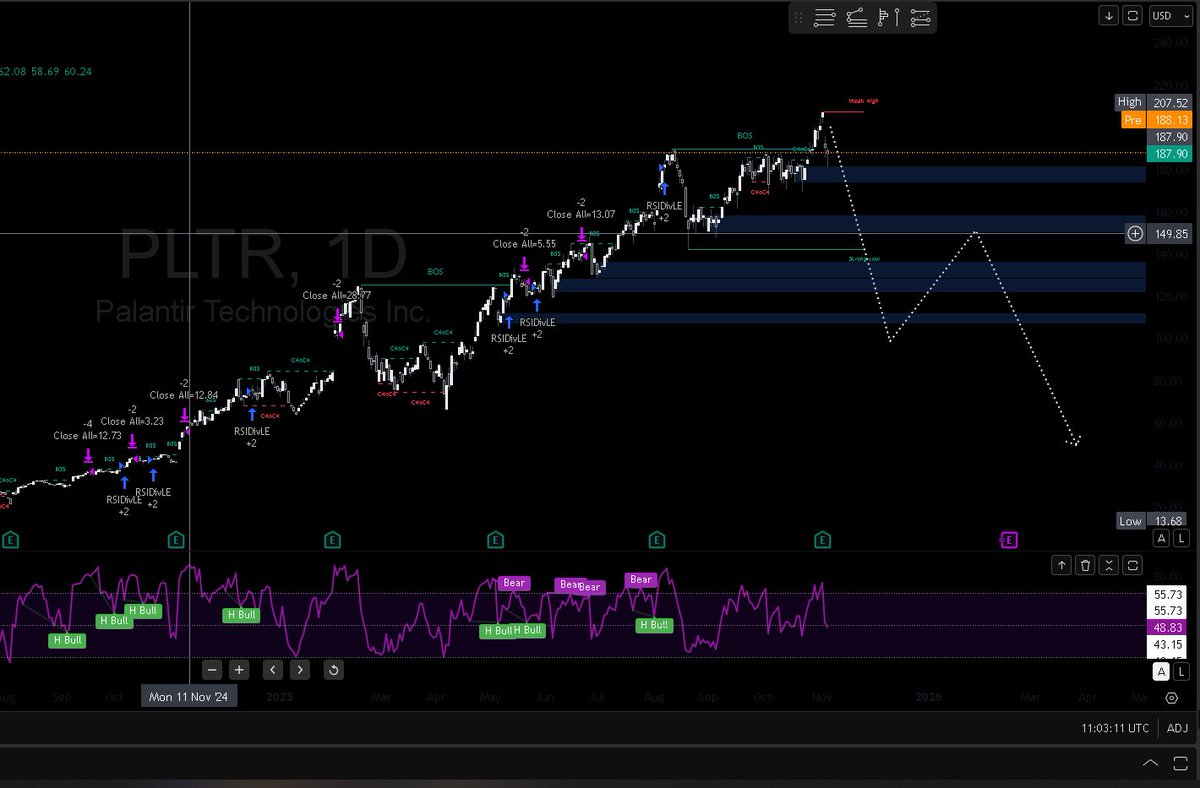The width and height of the screenshot is (1200, 788).
Task: Move the RSI pane up
Action: pyautogui.click(x=1061, y=566)
